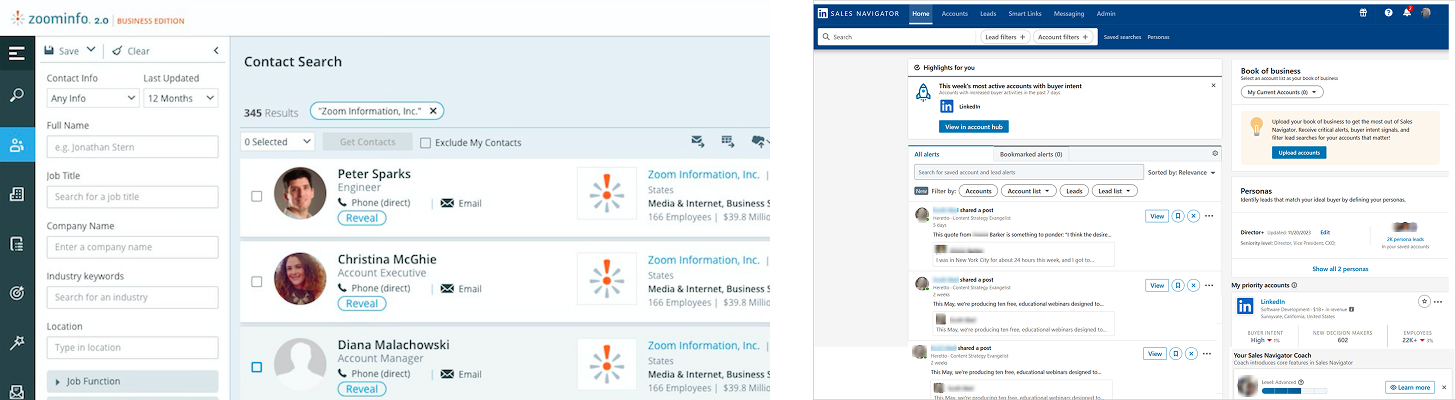Open Messaging in Sales Navigator
The image size is (1456, 400).
1069,13
